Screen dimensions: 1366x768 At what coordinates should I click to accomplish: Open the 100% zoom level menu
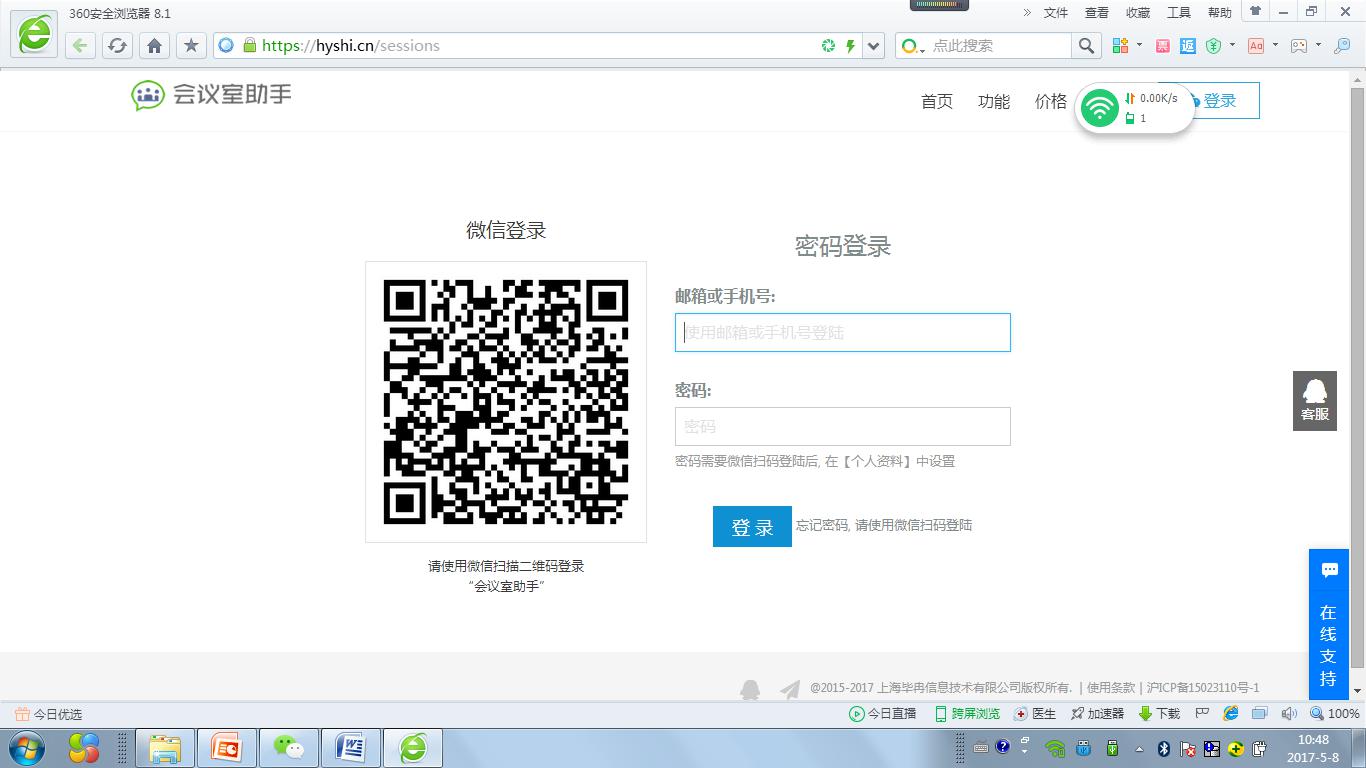point(1335,714)
